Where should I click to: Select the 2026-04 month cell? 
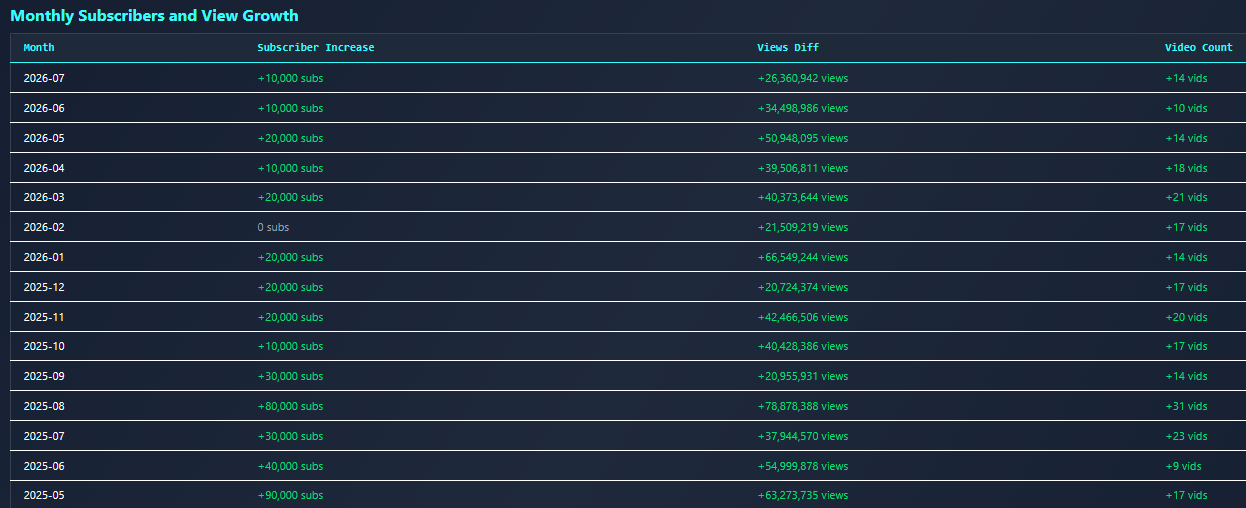[x=44, y=168]
